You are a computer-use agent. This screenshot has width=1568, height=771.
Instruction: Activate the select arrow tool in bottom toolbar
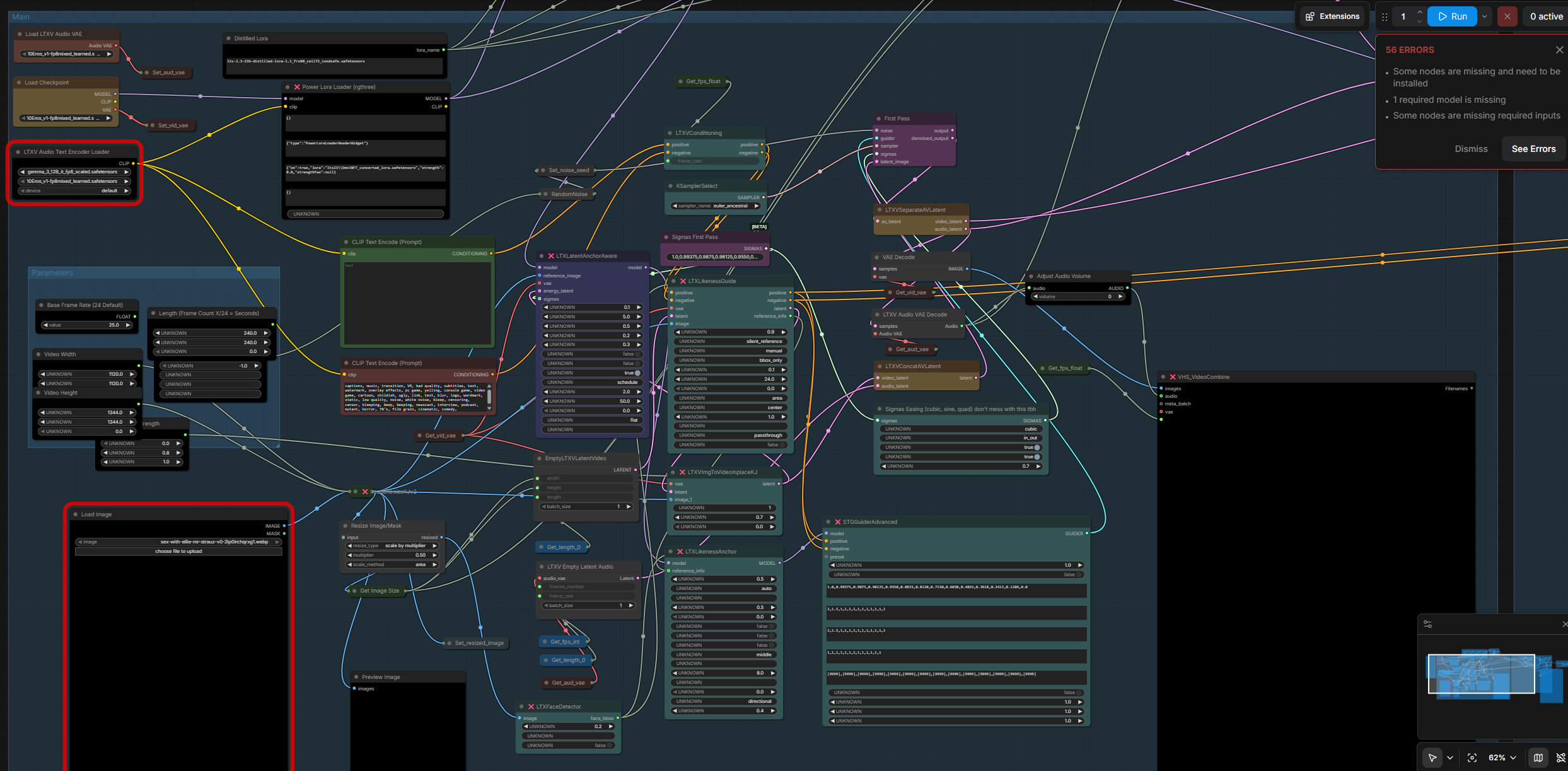(1432, 758)
